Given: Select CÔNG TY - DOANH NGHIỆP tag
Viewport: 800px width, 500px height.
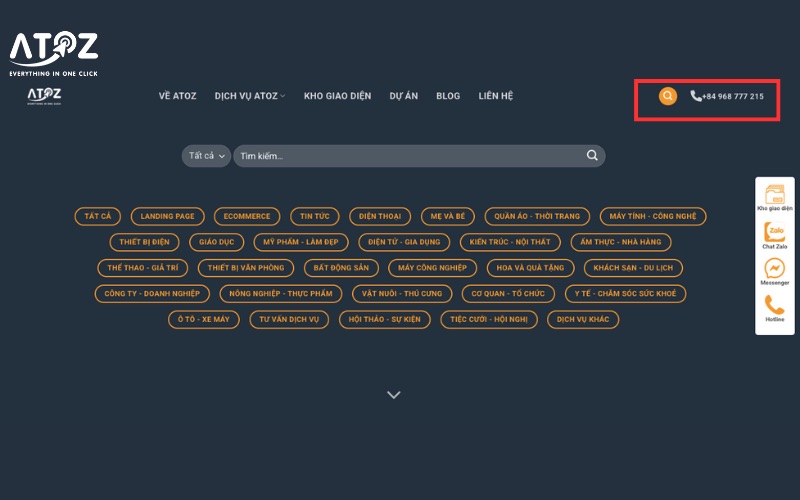Looking at the screenshot, I should pos(152,293).
